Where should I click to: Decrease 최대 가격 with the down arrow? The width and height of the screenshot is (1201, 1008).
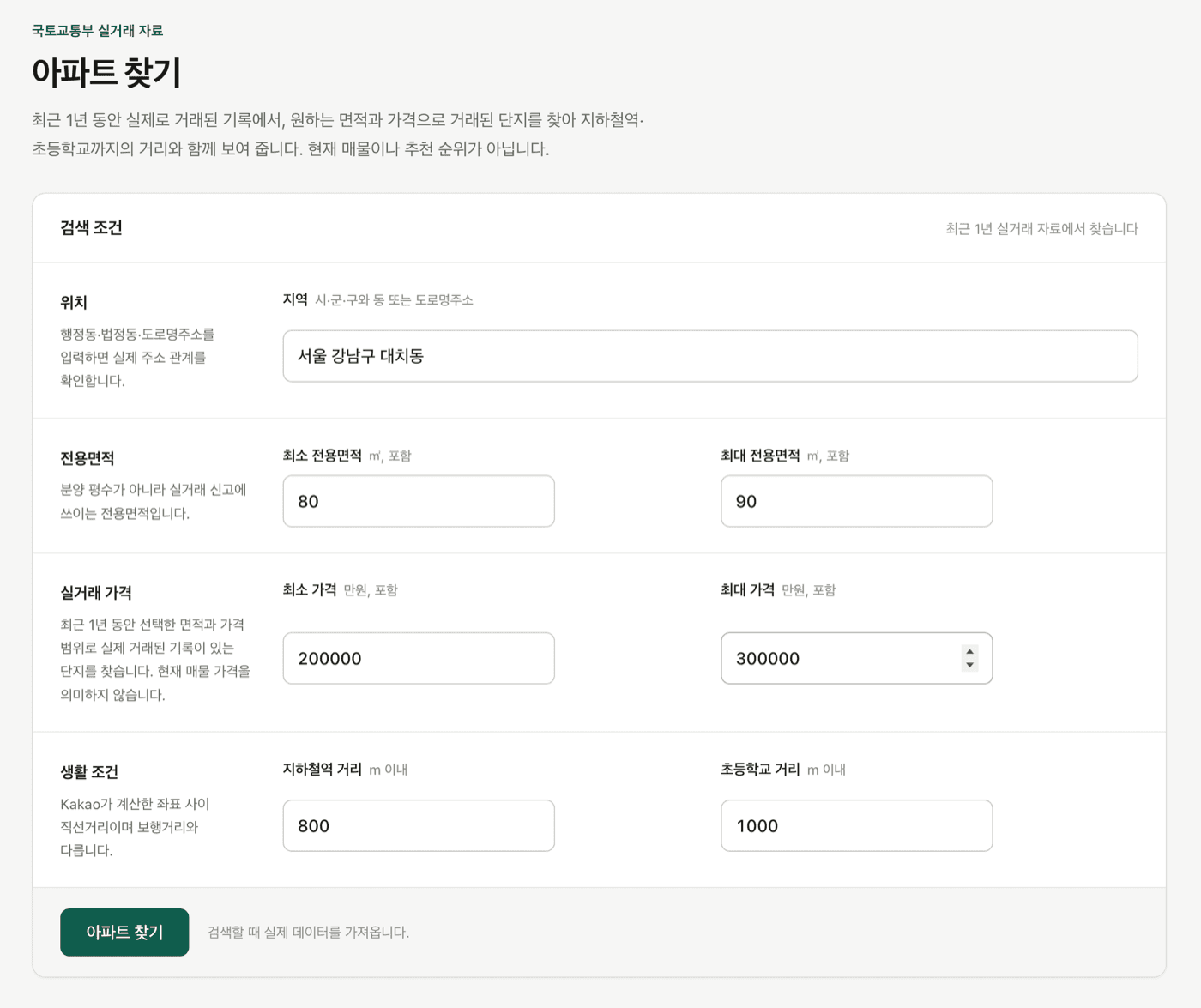[969, 665]
